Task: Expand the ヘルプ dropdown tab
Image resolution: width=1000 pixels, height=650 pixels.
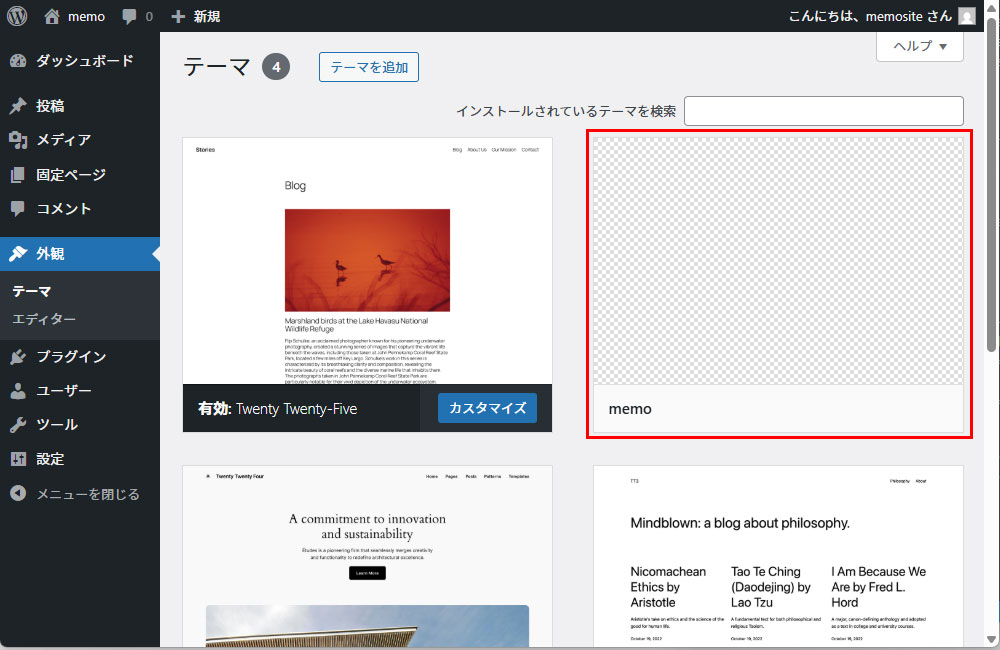Action: tap(919, 46)
